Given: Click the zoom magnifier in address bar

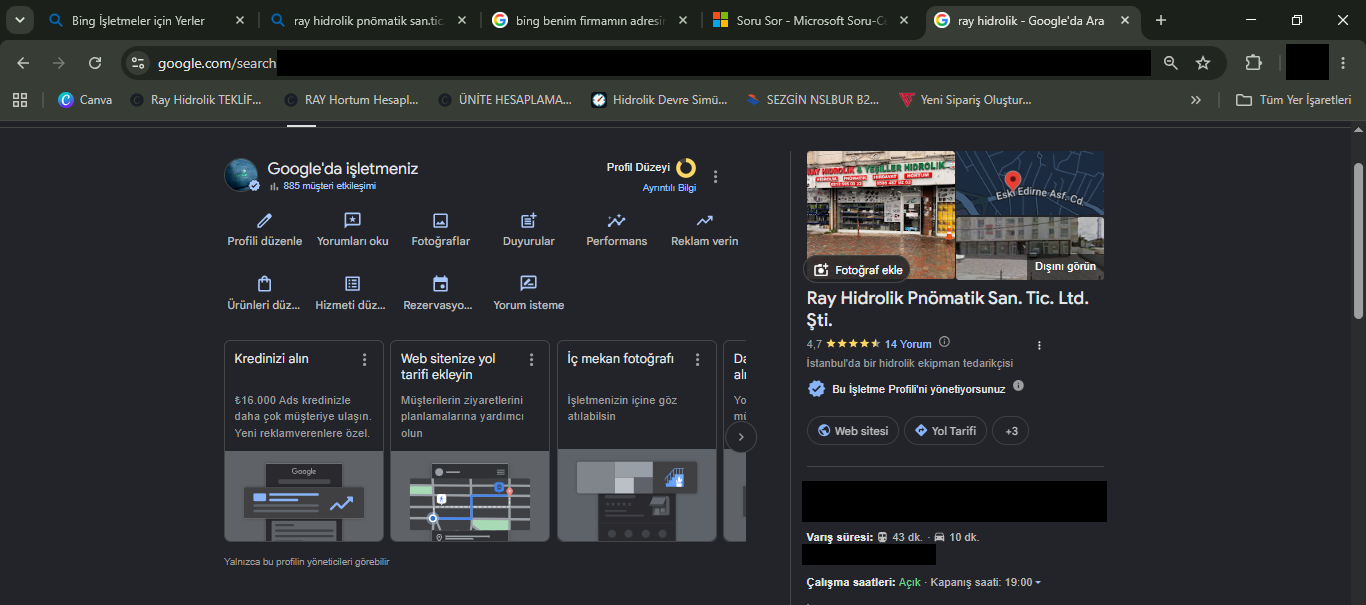Looking at the screenshot, I should coord(1171,63).
